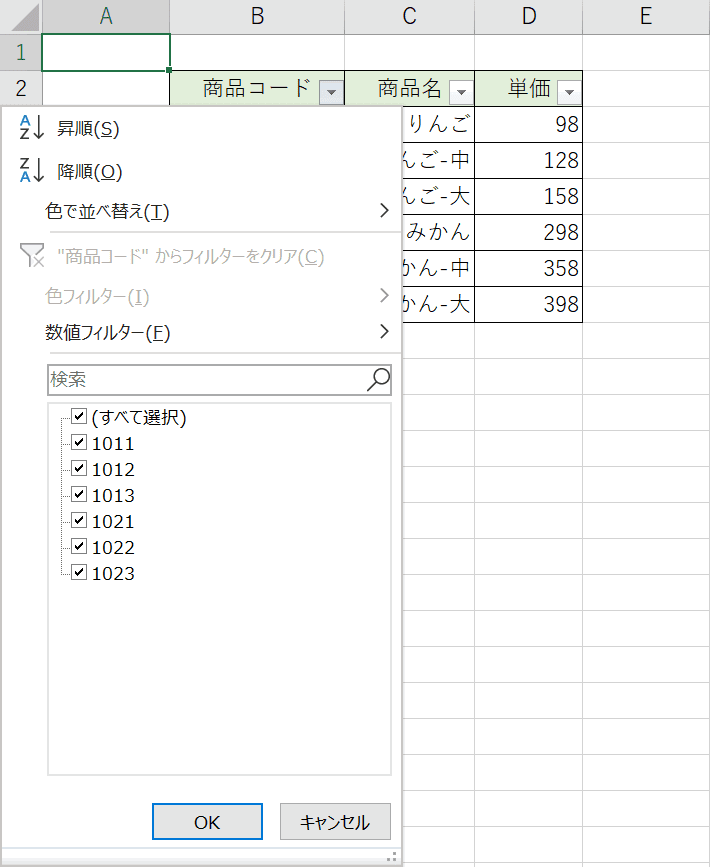Expand the 色で並べ替え arrow
The height and width of the screenshot is (867, 710).
click(x=384, y=210)
